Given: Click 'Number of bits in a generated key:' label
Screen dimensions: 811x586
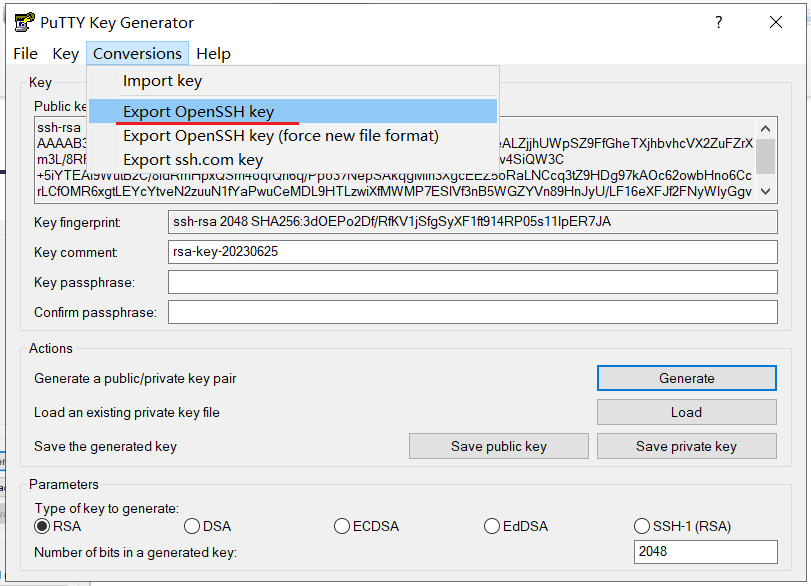Looking at the screenshot, I should click(x=136, y=552).
